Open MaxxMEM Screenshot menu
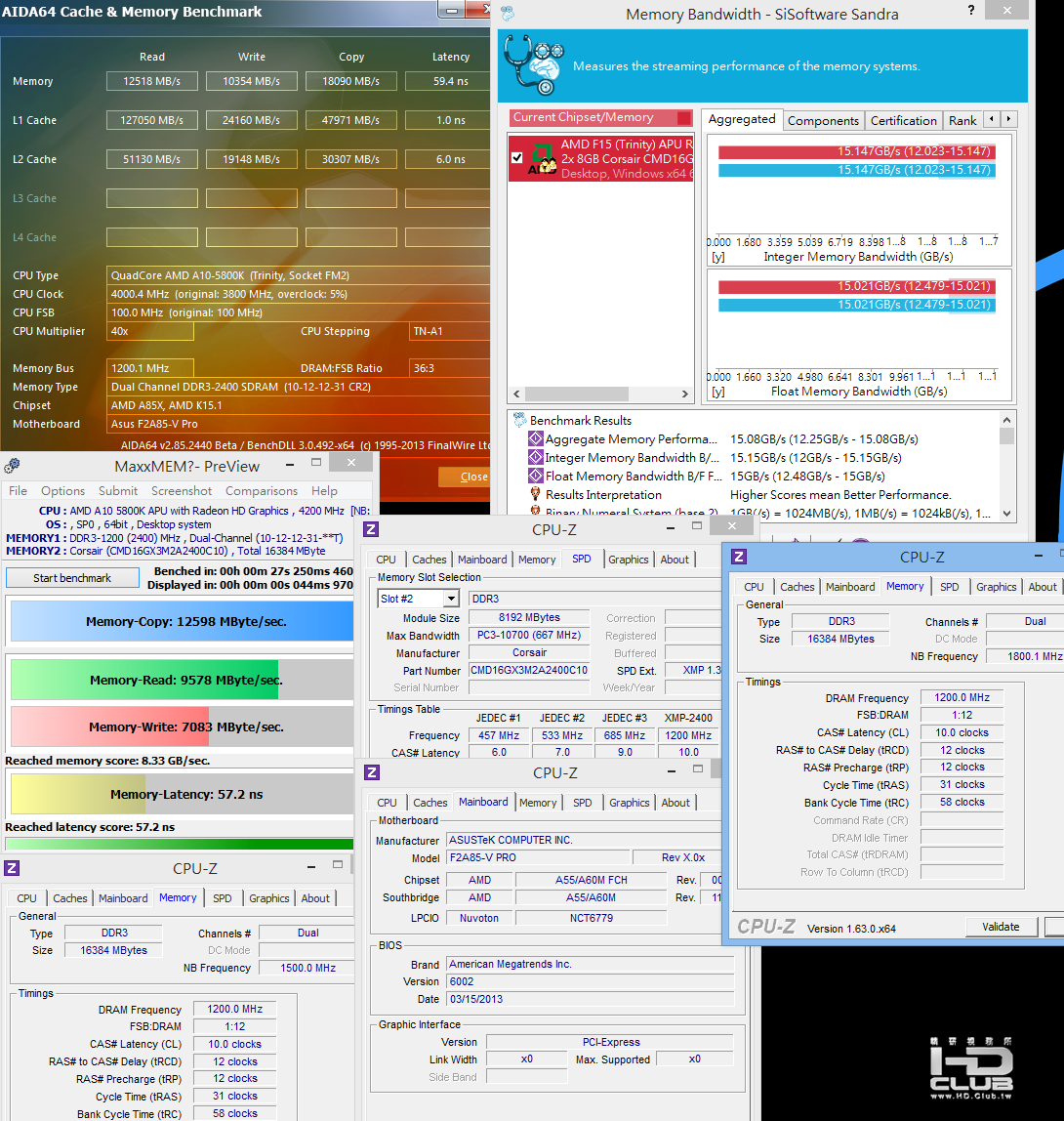Image resolution: width=1064 pixels, height=1121 pixels. (x=182, y=490)
